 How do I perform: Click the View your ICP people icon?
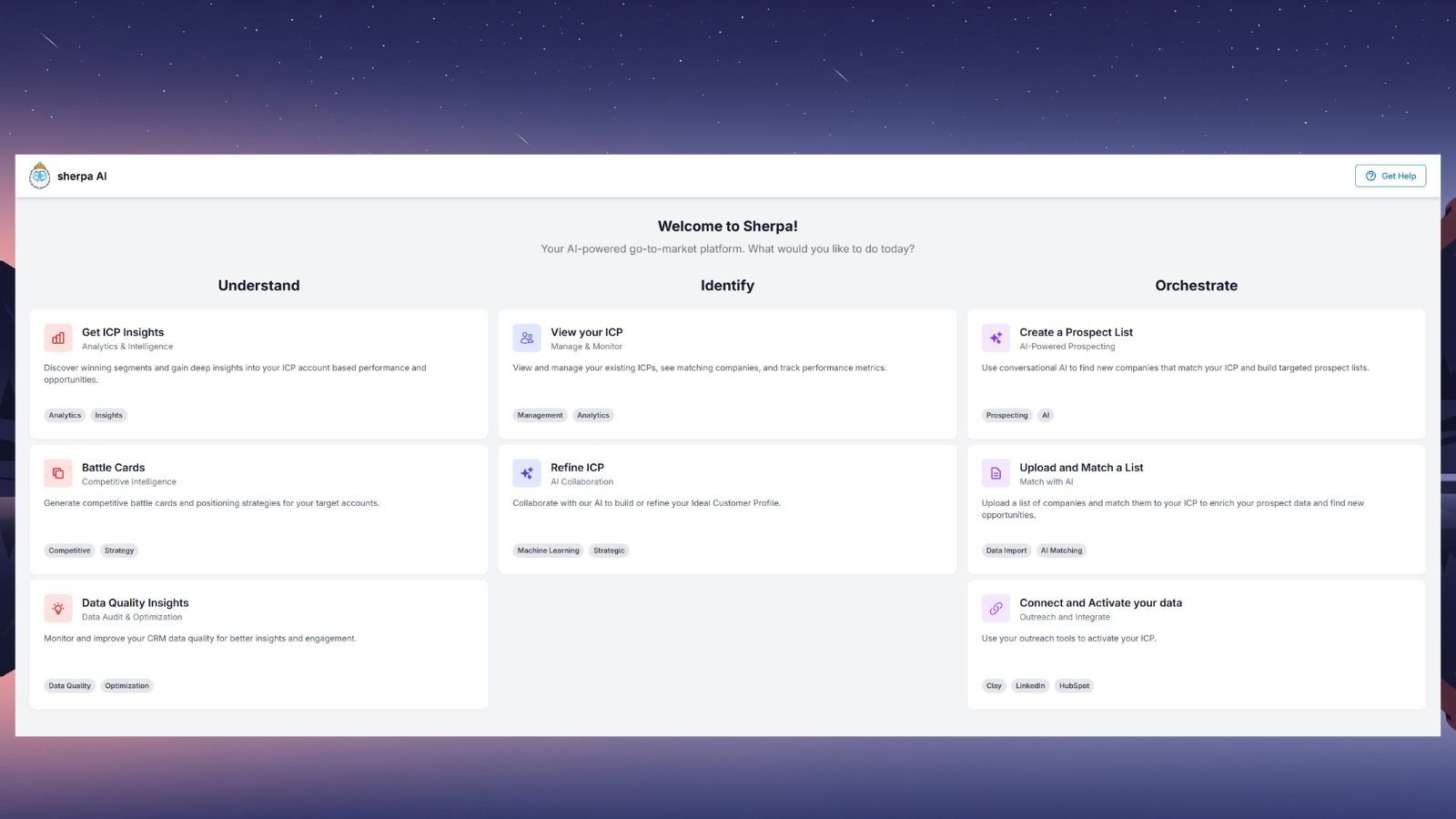click(x=527, y=338)
